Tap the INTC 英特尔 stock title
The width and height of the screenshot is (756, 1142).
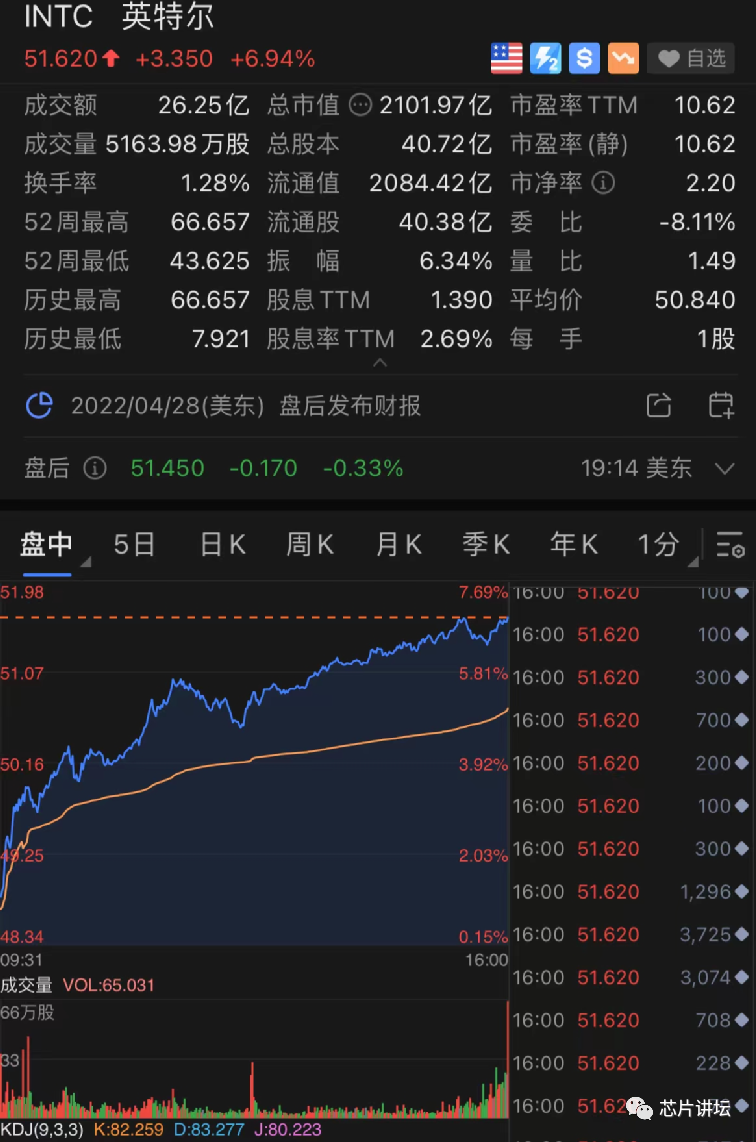pyautogui.click(x=119, y=16)
